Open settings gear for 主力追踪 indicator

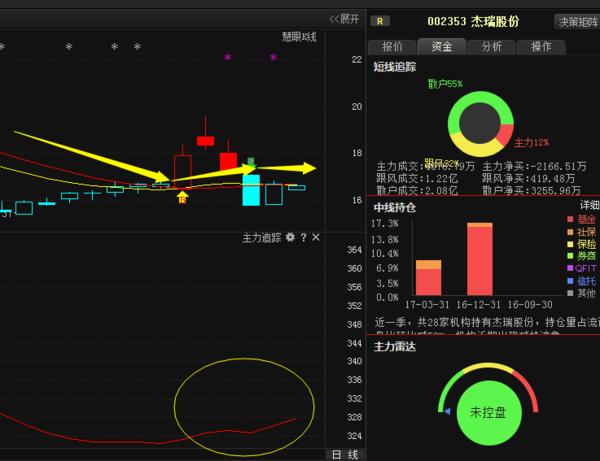pos(290,238)
